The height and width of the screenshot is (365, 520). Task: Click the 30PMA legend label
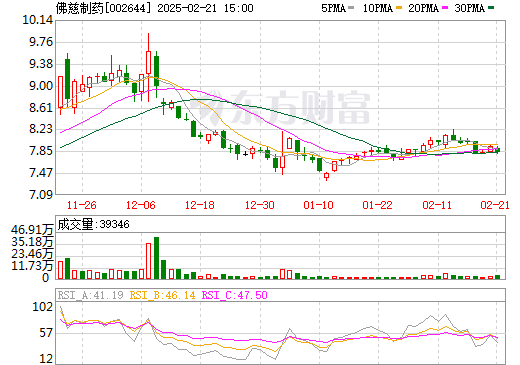(x=469, y=8)
